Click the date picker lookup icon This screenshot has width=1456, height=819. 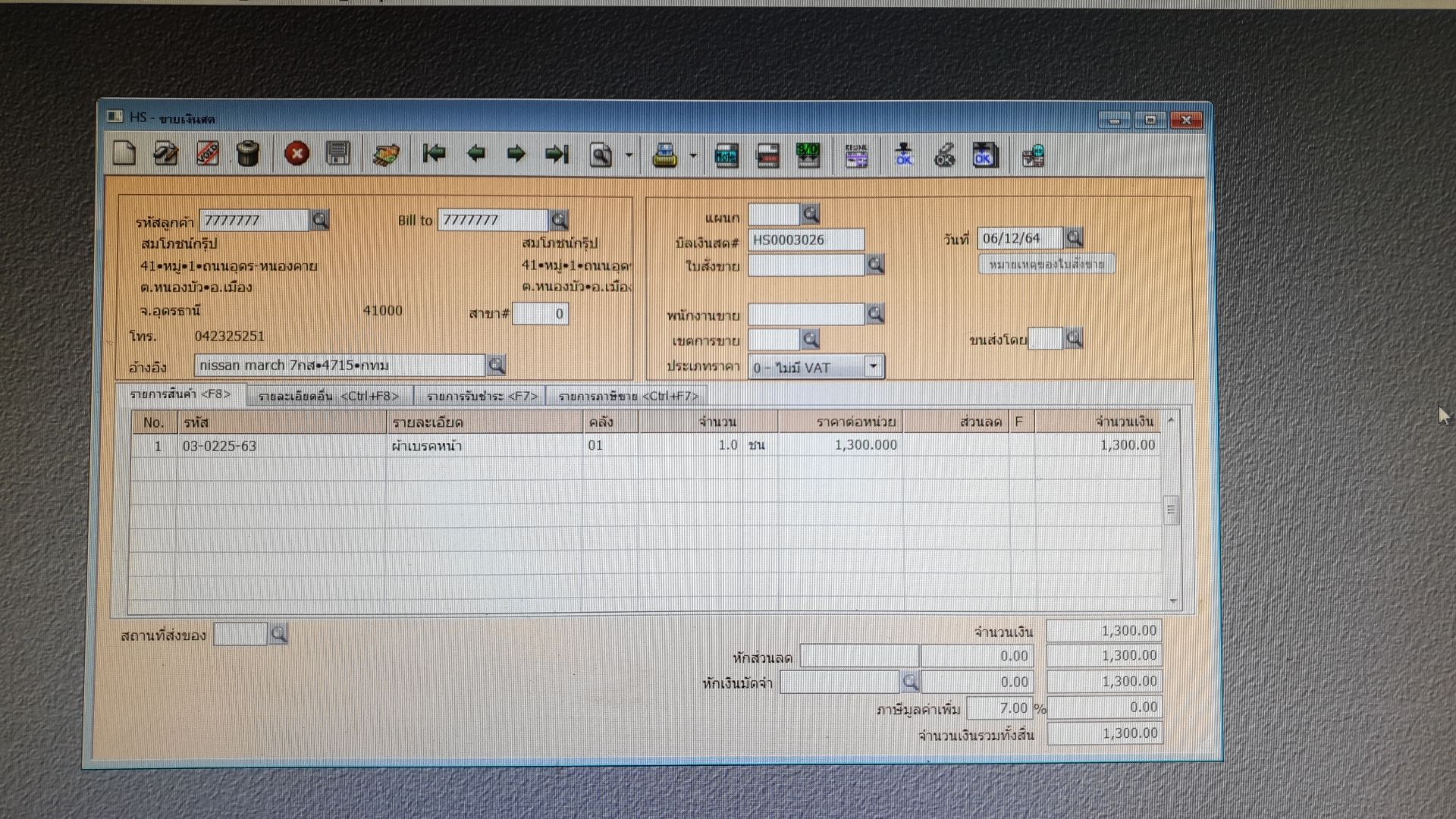[x=1074, y=238]
